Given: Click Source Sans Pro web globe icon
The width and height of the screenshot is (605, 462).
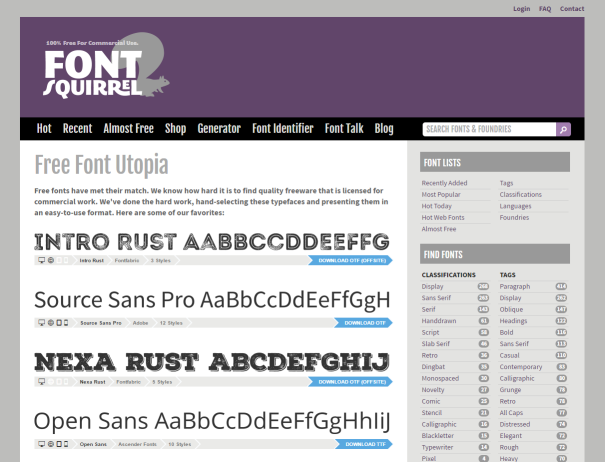Looking at the screenshot, I should (51, 323).
